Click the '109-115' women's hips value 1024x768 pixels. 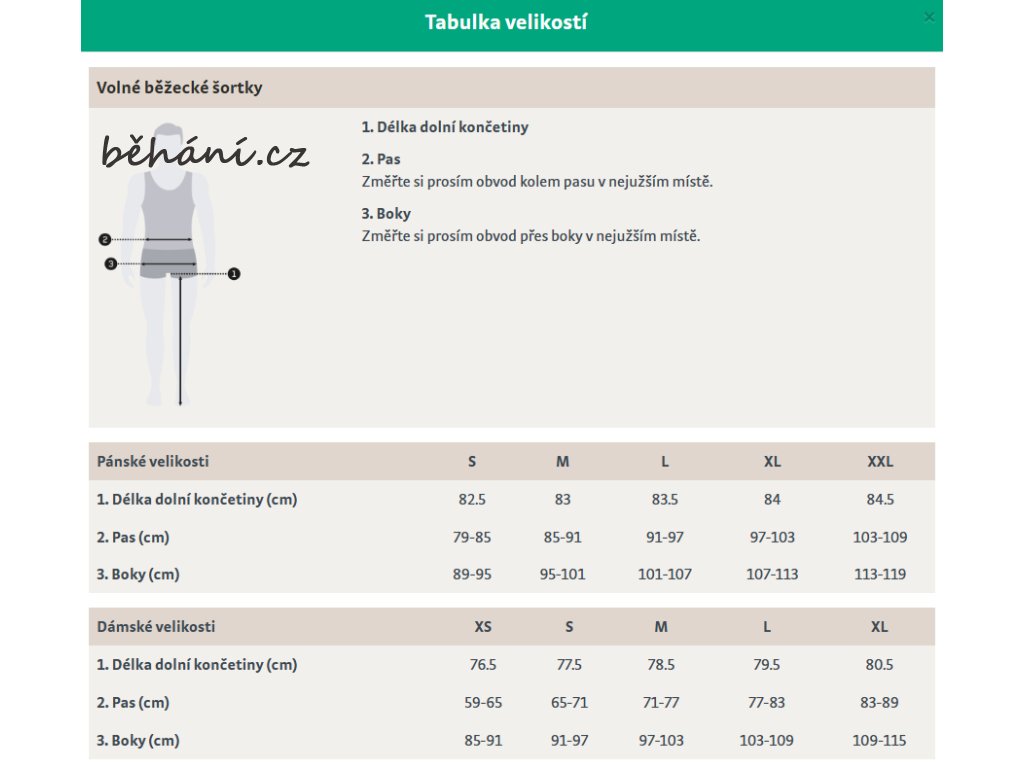(x=879, y=741)
